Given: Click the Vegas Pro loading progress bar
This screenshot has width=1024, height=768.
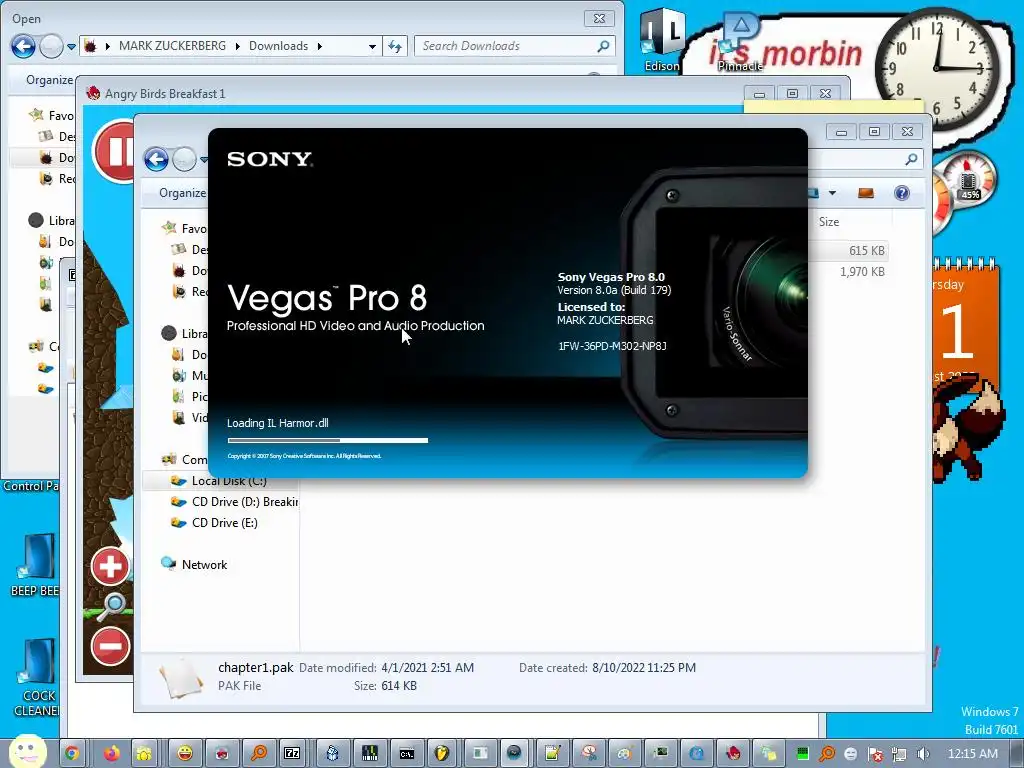Looking at the screenshot, I should (x=328, y=440).
